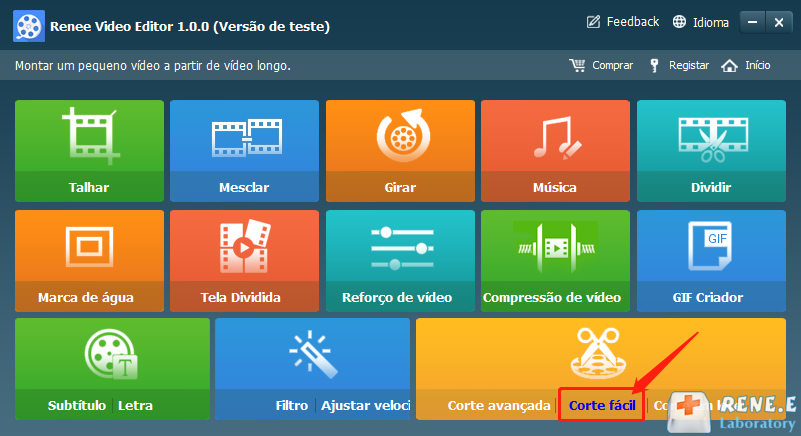
Task: Click the GIF Criador label
Action: [x=708, y=297]
